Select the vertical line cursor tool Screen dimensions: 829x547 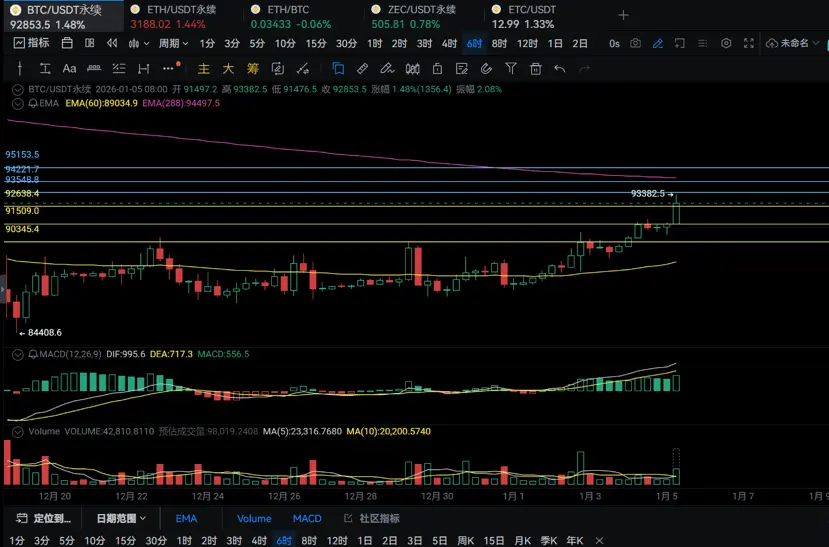coord(20,68)
